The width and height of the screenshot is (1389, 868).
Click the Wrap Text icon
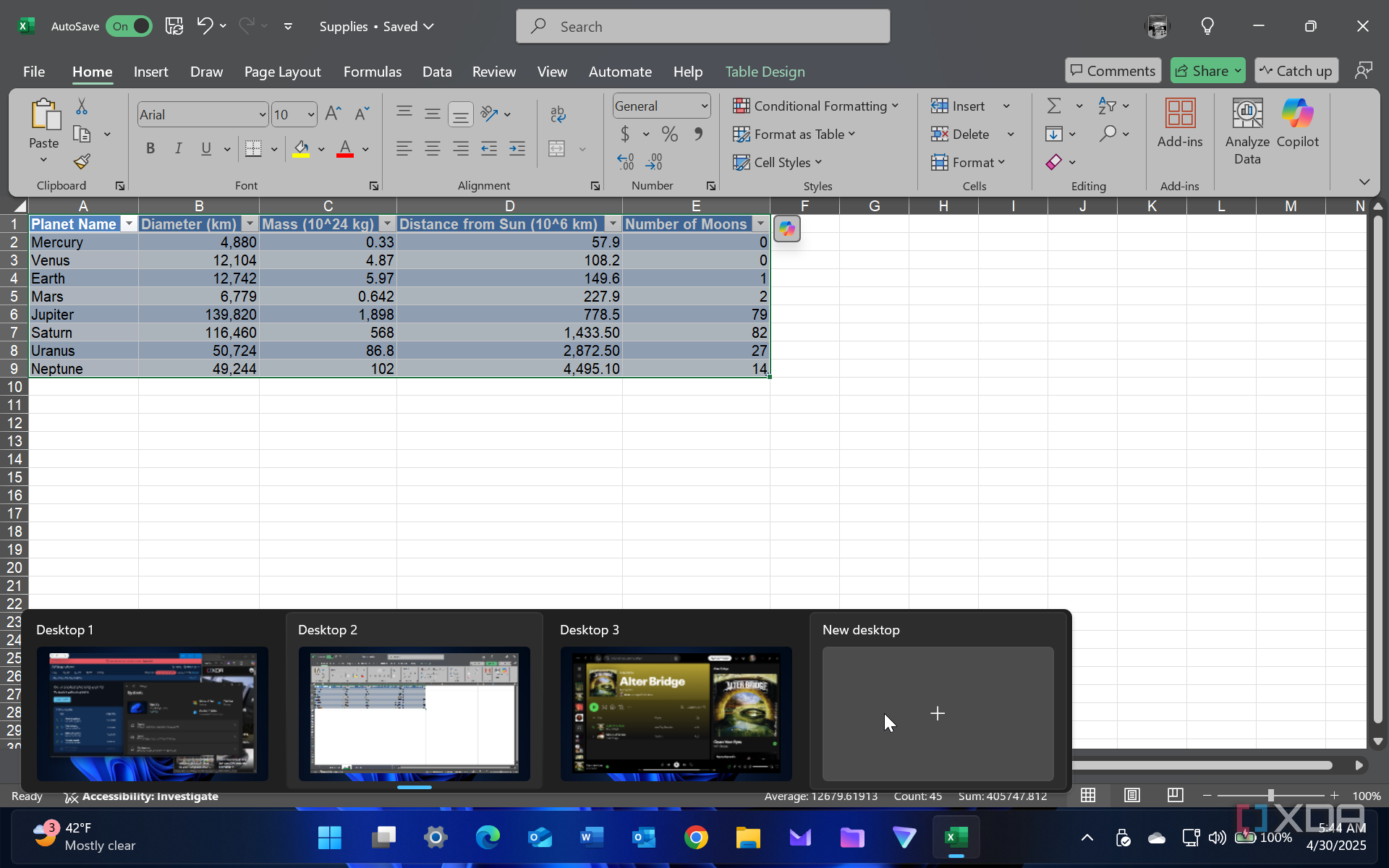[558, 114]
